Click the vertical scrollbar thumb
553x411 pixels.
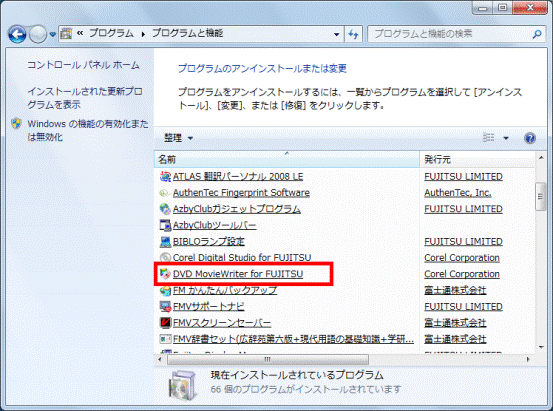coord(540,197)
